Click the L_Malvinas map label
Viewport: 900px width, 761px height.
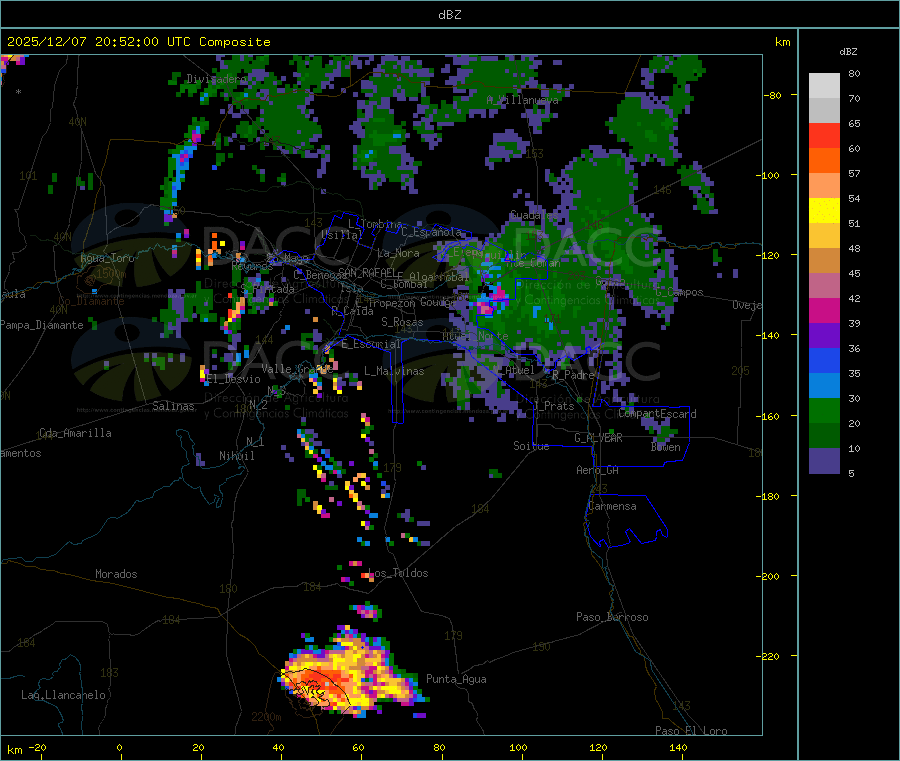tap(394, 371)
